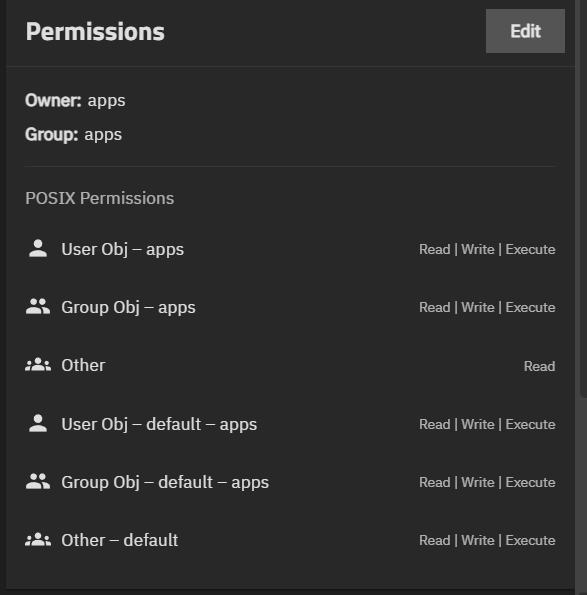The height and width of the screenshot is (595, 587).
Task: Select the Group Obj apps group icon
Action: pos(38,307)
